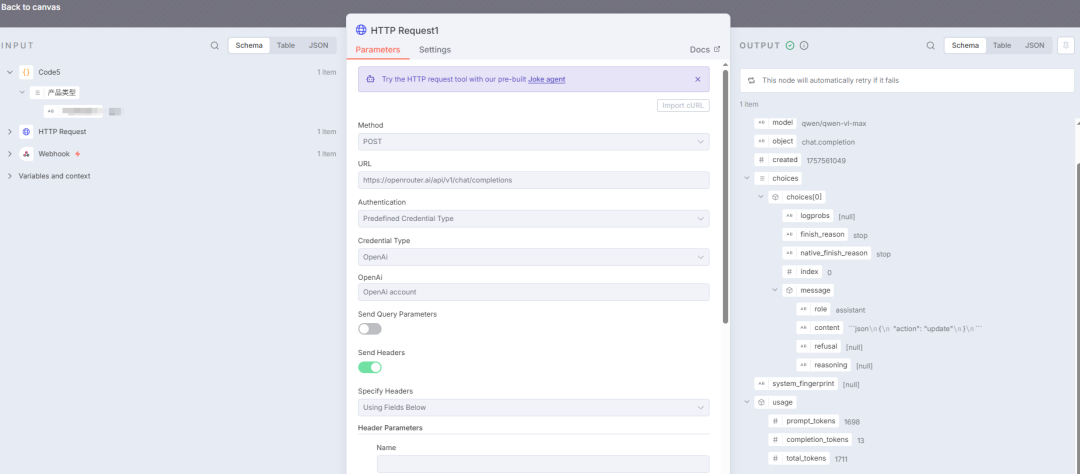
Task: Open the Authentication dropdown
Action: click(x=534, y=218)
